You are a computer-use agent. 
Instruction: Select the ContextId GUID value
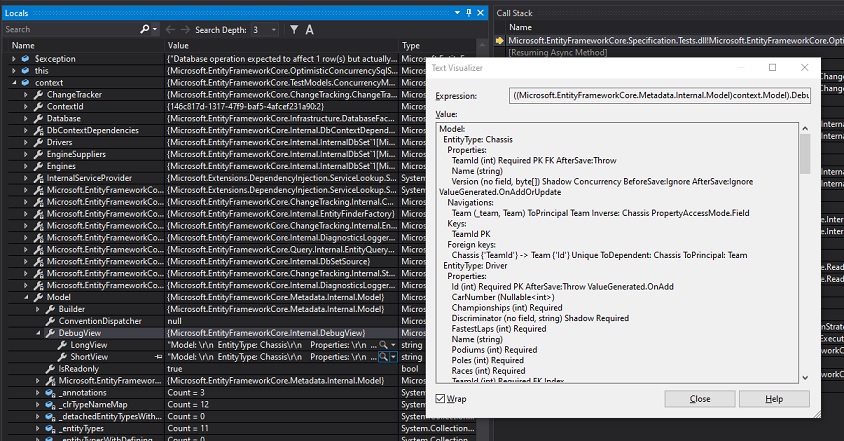(245, 106)
